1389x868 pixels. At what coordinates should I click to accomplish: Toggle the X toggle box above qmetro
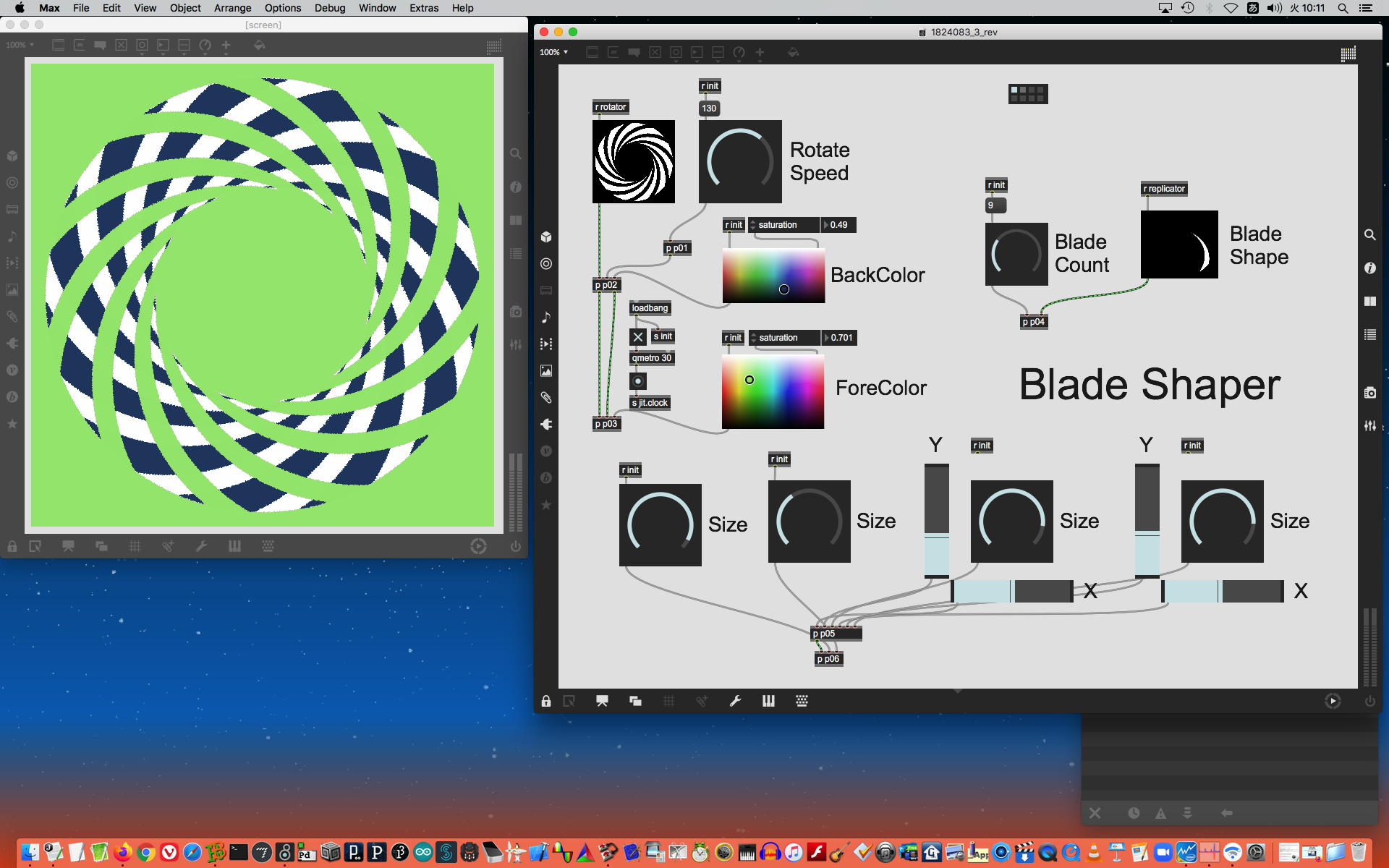coord(637,336)
